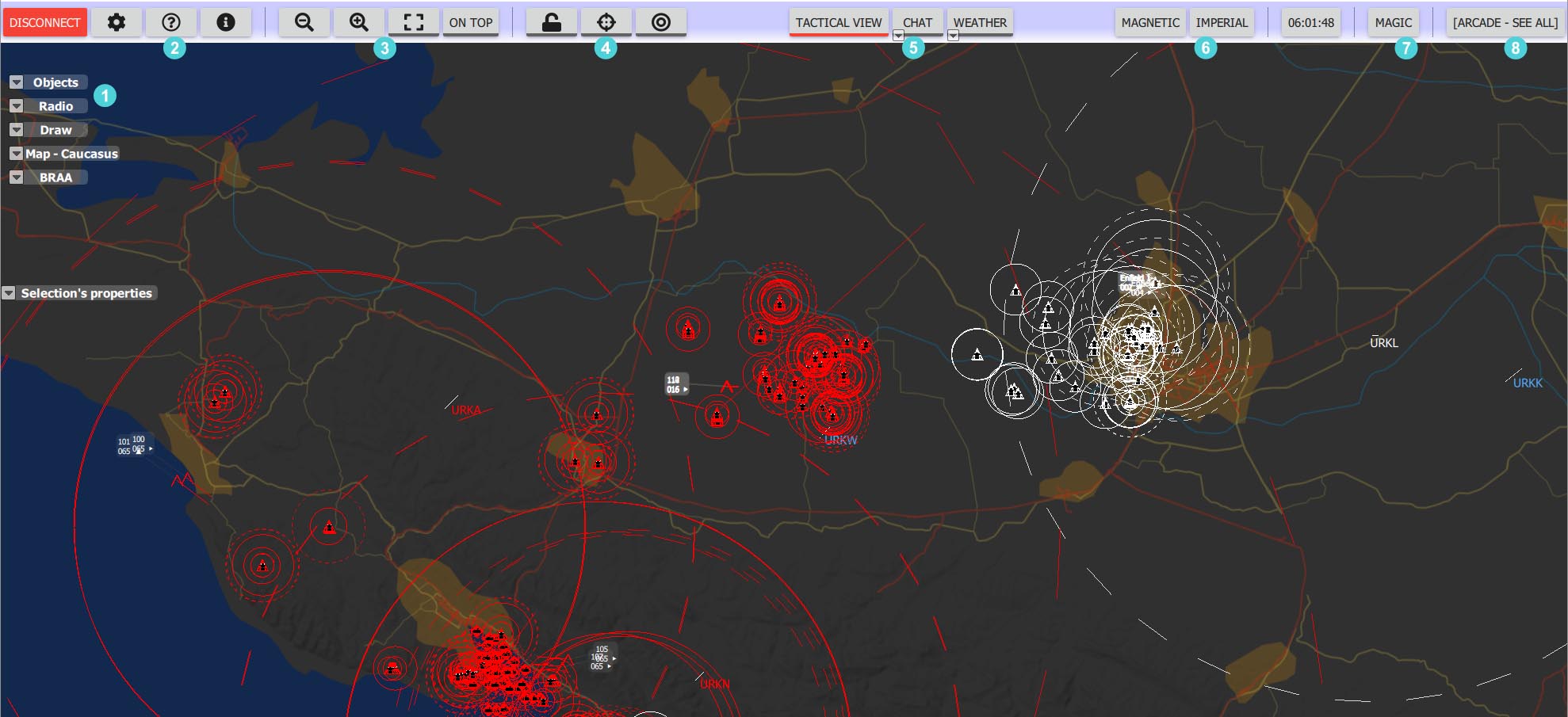Toggle the ON TOP window option
The height and width of the screenshot is (717, 1568).
pos(471,22)
